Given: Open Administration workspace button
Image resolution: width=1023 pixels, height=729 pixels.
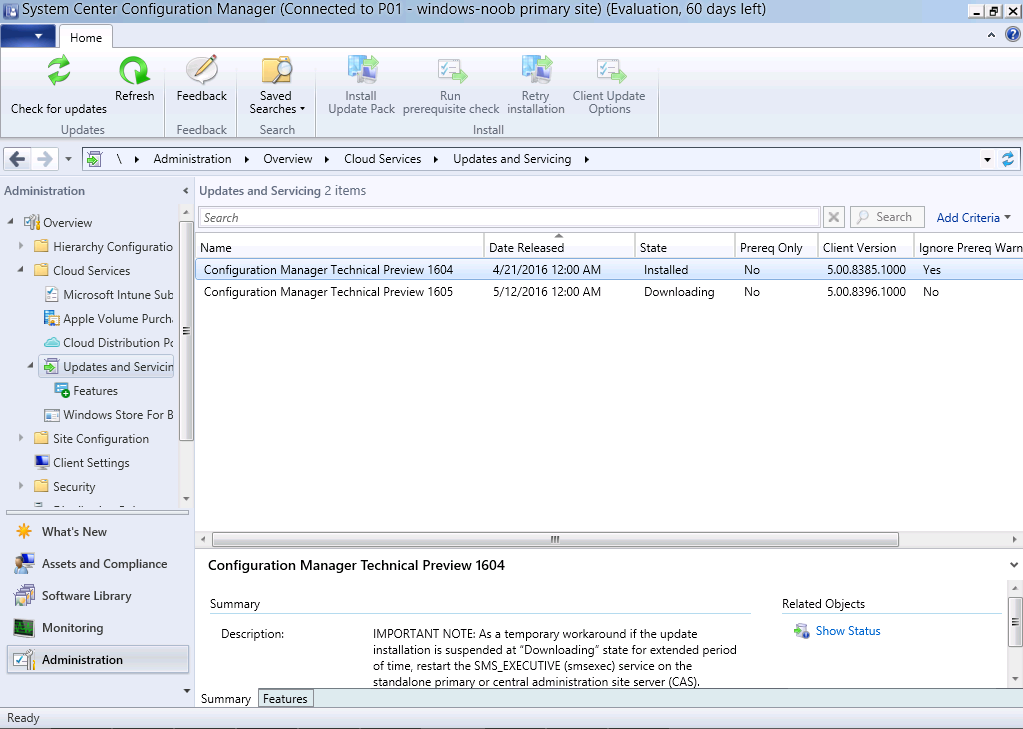Looking at the screenshot, I should pyautogui.click(x=98, y=660).
